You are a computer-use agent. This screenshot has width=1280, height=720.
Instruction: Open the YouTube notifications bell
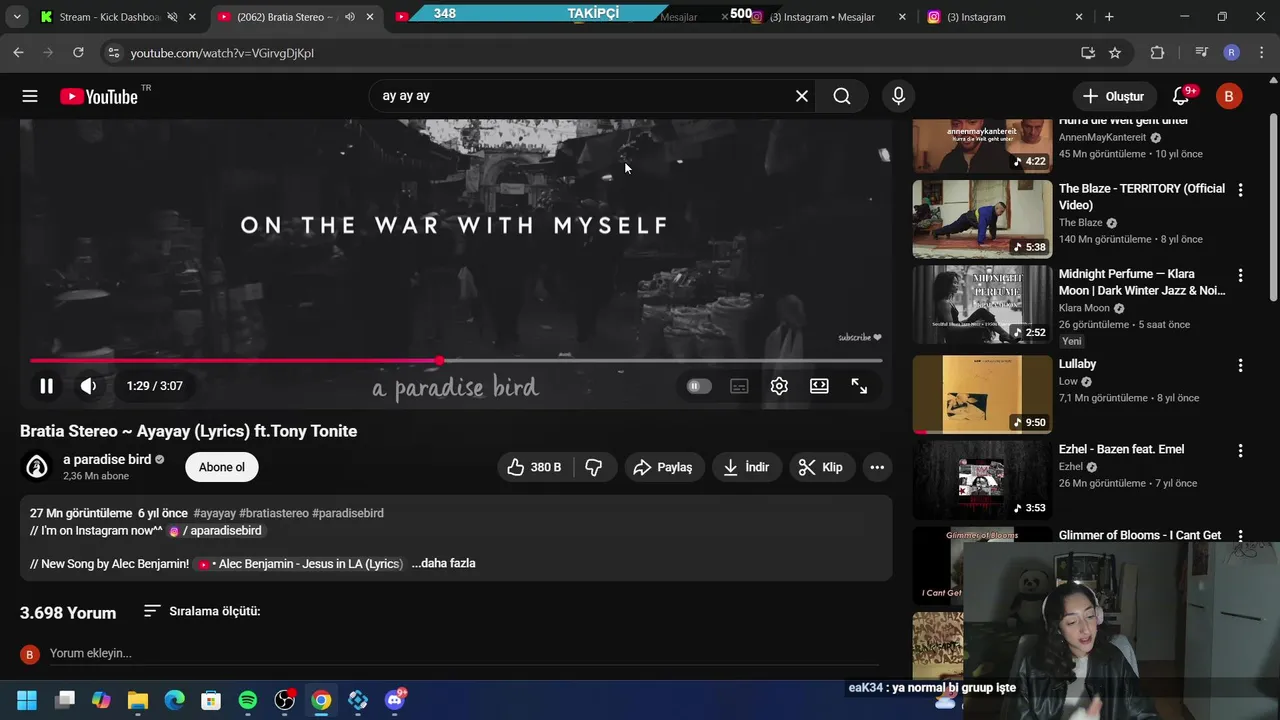1181,96
